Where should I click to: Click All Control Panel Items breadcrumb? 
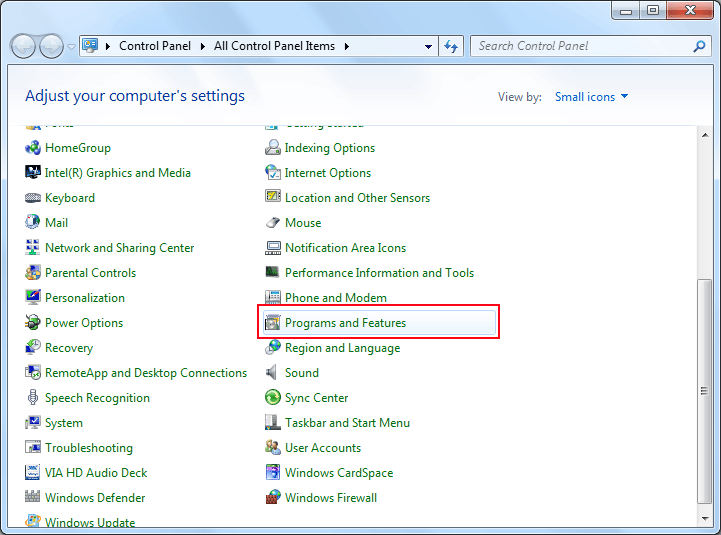[275, 46]
